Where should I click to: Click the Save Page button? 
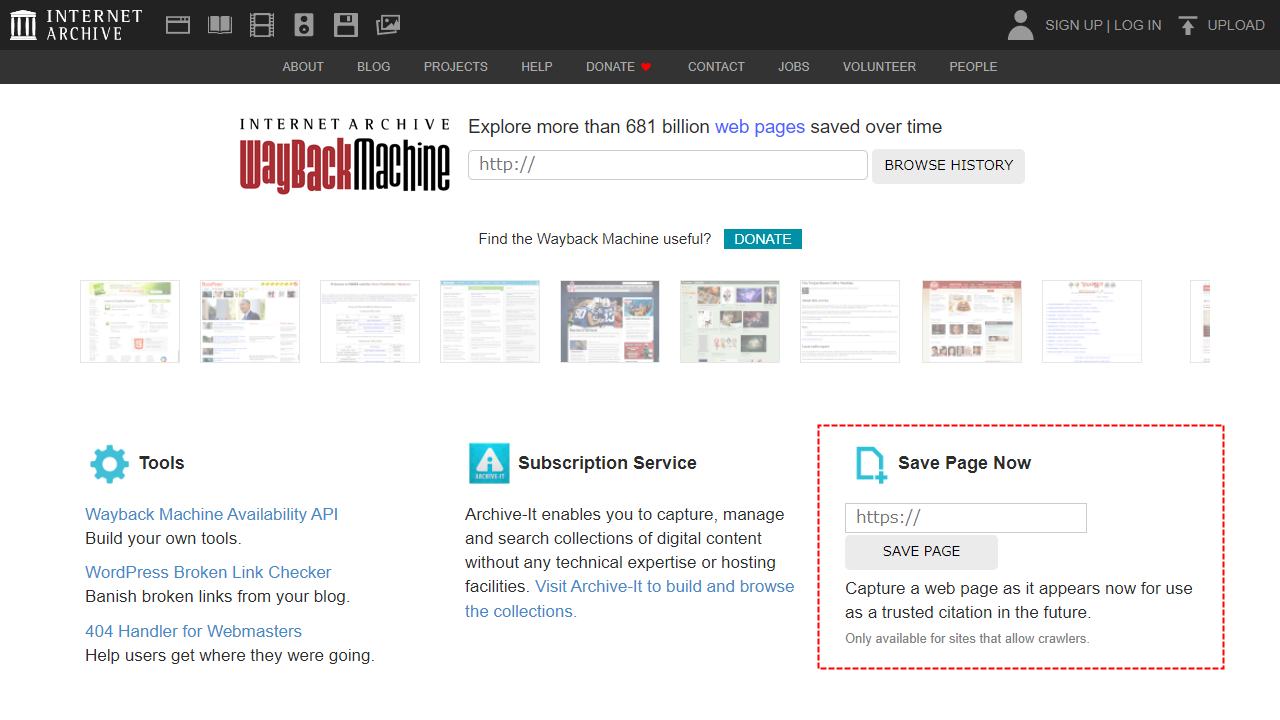click(x=921, y=552)
